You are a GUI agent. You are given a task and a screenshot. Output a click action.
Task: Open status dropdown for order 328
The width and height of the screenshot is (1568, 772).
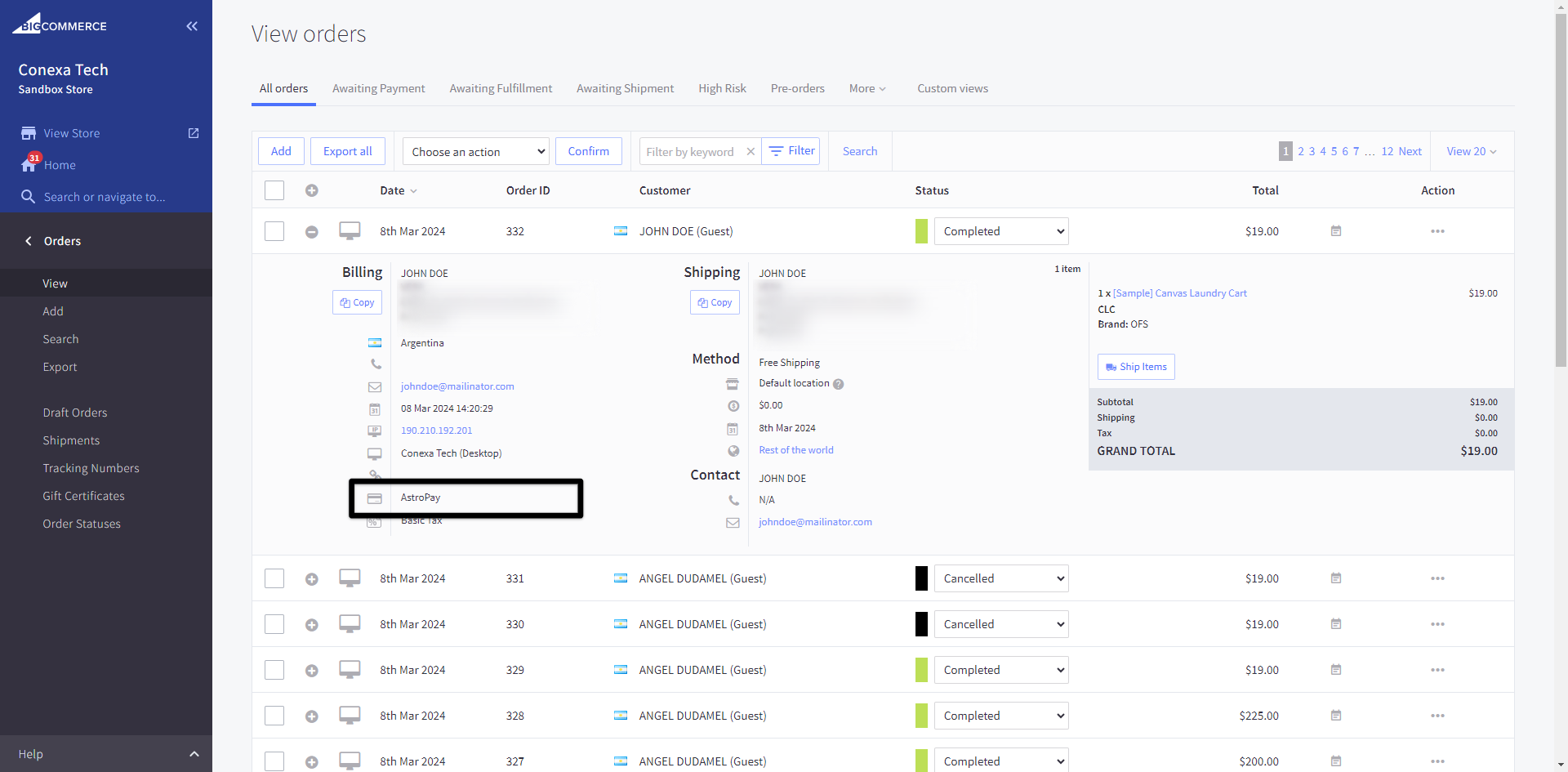coord(1001,716)
